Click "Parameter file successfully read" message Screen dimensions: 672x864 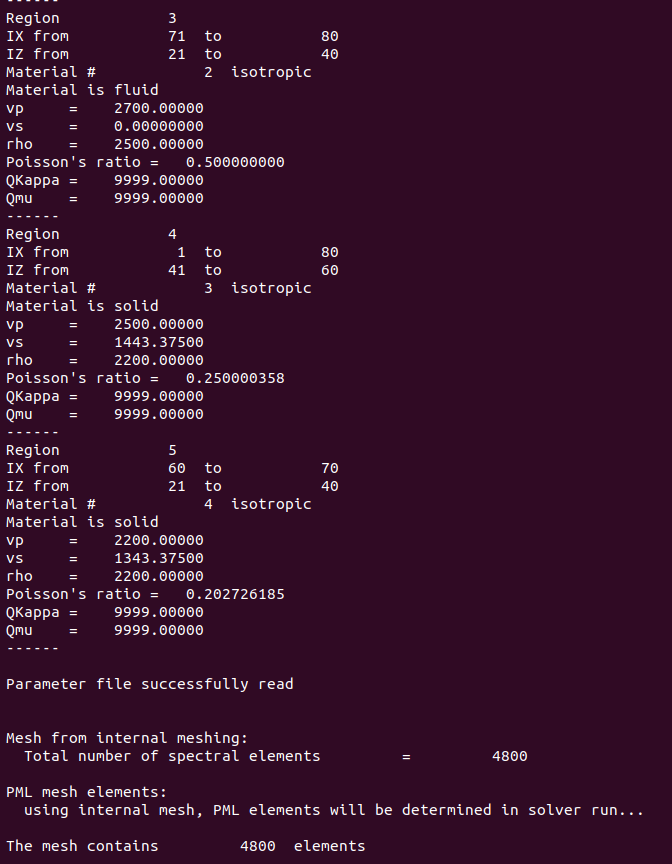coord(149,684)
